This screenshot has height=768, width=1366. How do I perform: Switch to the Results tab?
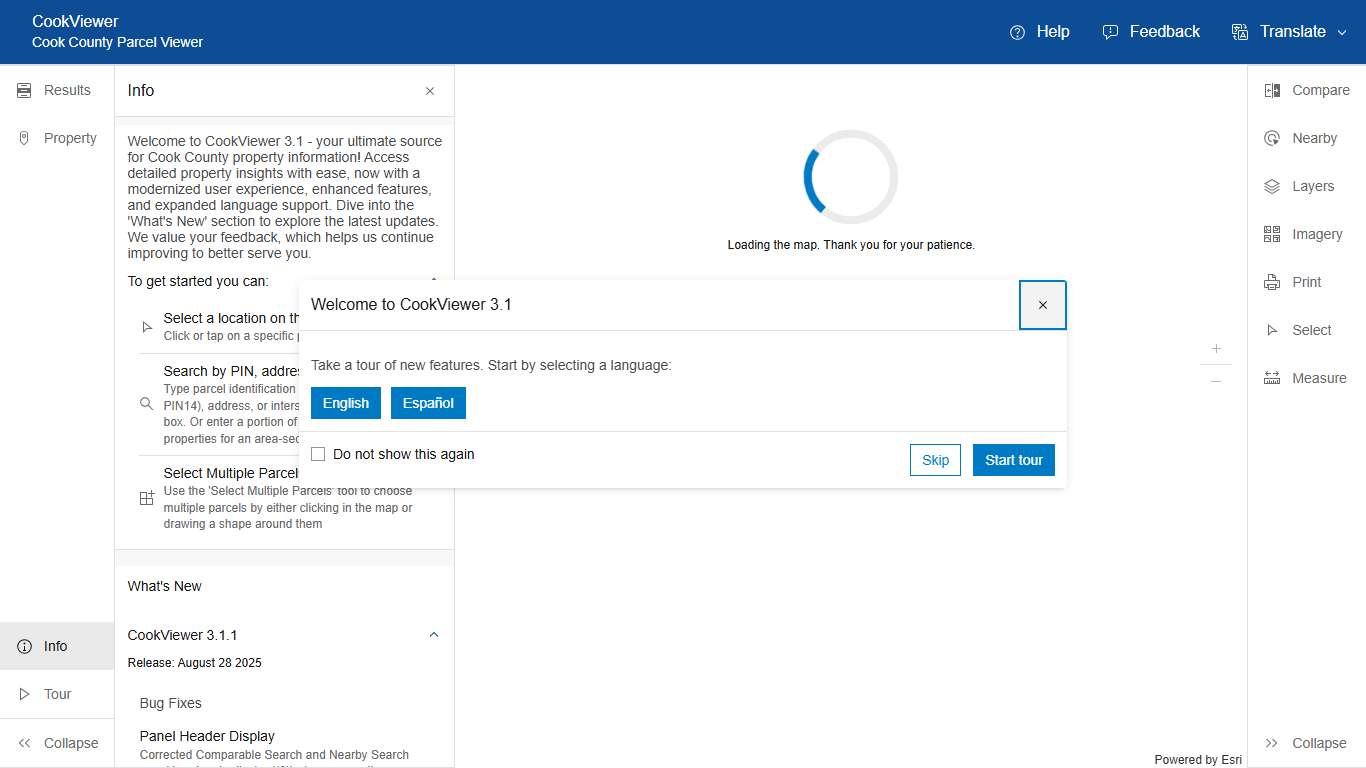[57, 90]
